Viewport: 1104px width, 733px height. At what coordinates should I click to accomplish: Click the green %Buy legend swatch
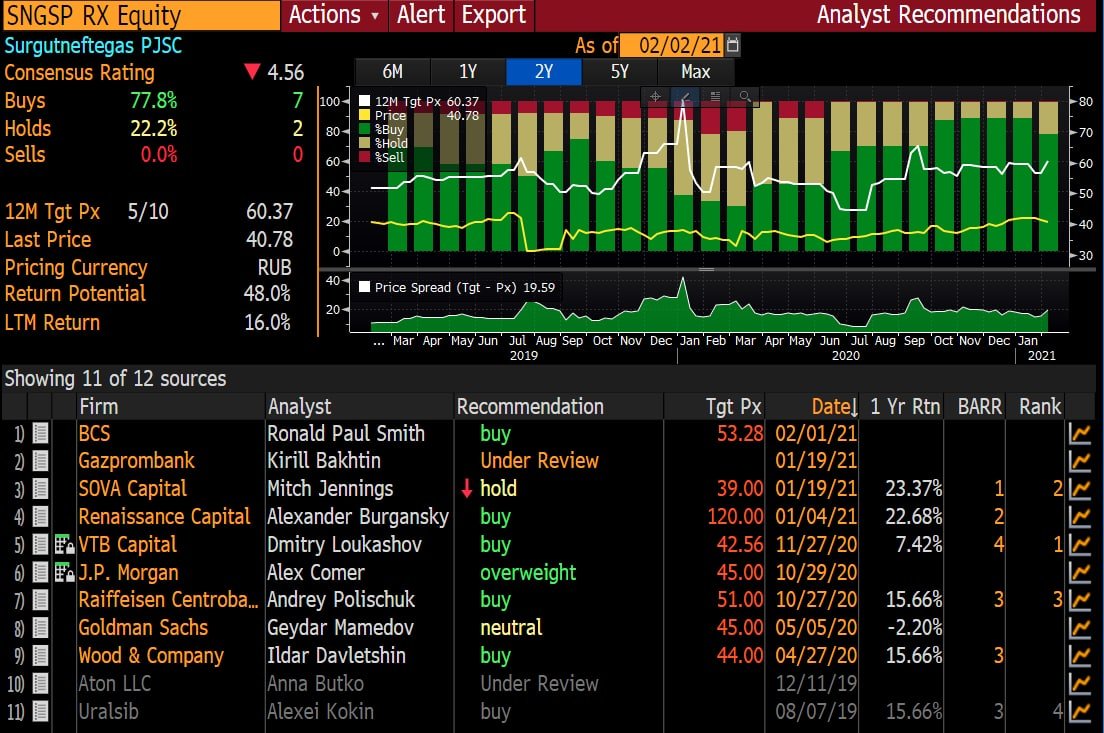click(x=365, y=129)
